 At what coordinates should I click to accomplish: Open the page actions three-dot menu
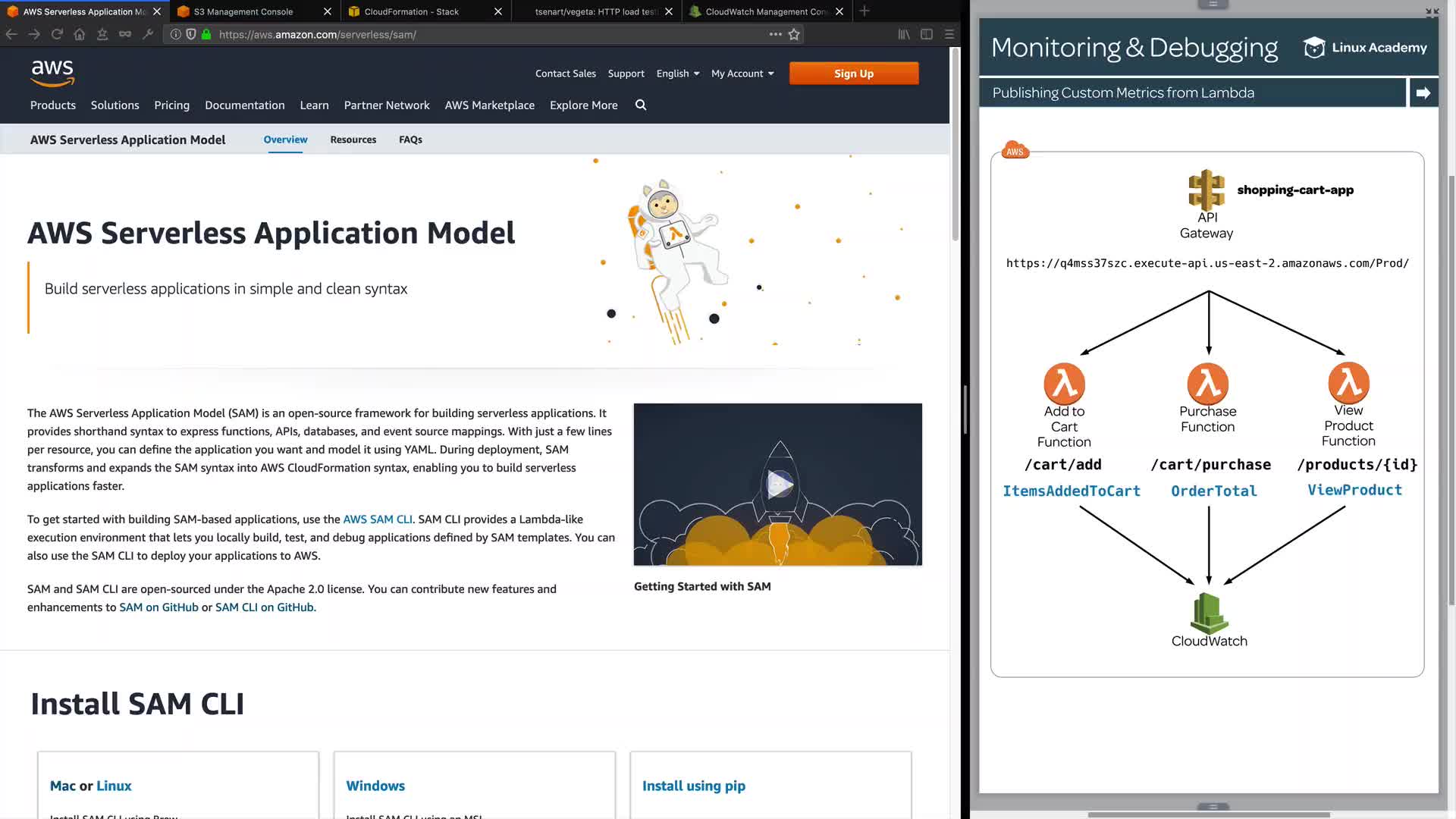(775, 34)
